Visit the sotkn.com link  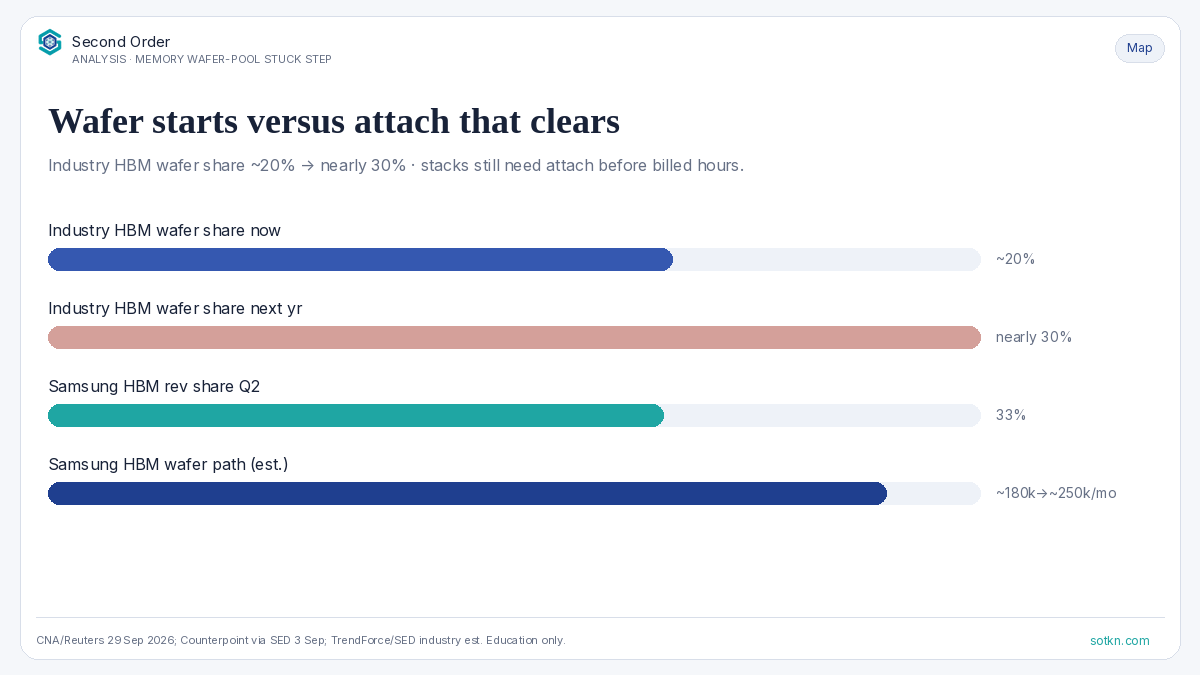coord(1120,641)
